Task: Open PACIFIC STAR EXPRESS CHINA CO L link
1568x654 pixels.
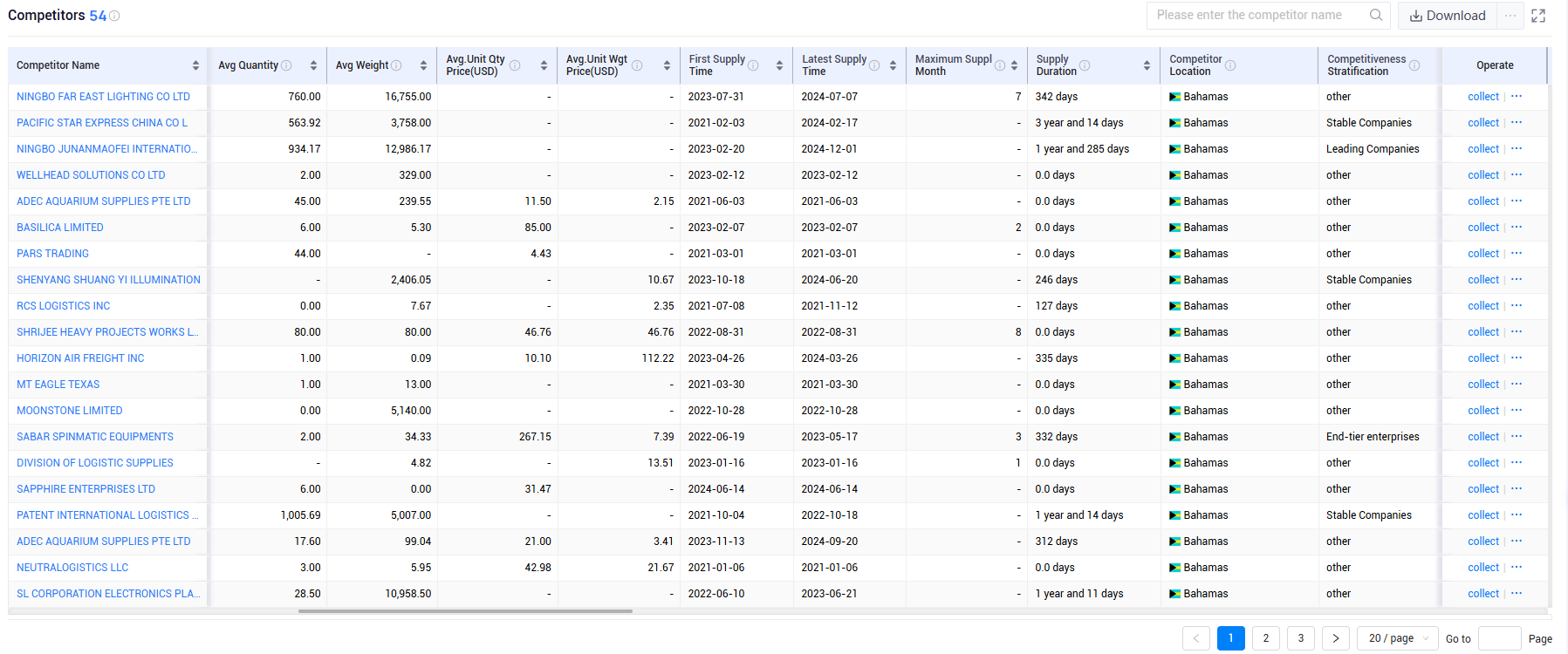Action: coord(102,123)
